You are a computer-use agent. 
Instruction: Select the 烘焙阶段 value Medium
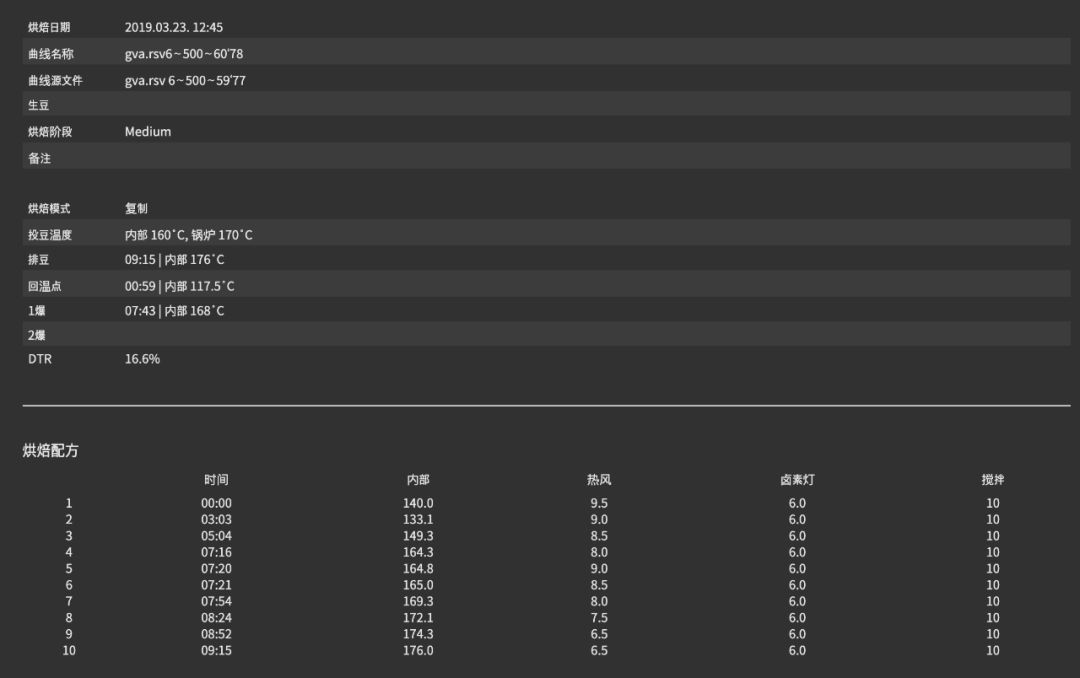[148, 132]
